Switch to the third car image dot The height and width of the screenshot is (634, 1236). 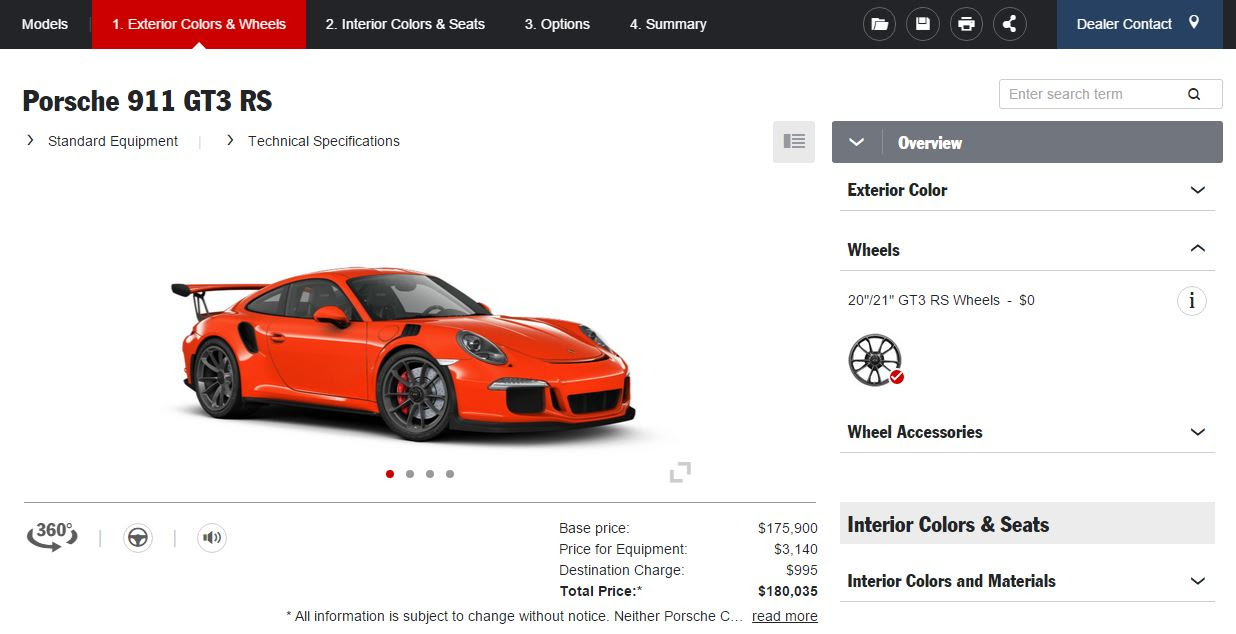[x=430, y=474]
